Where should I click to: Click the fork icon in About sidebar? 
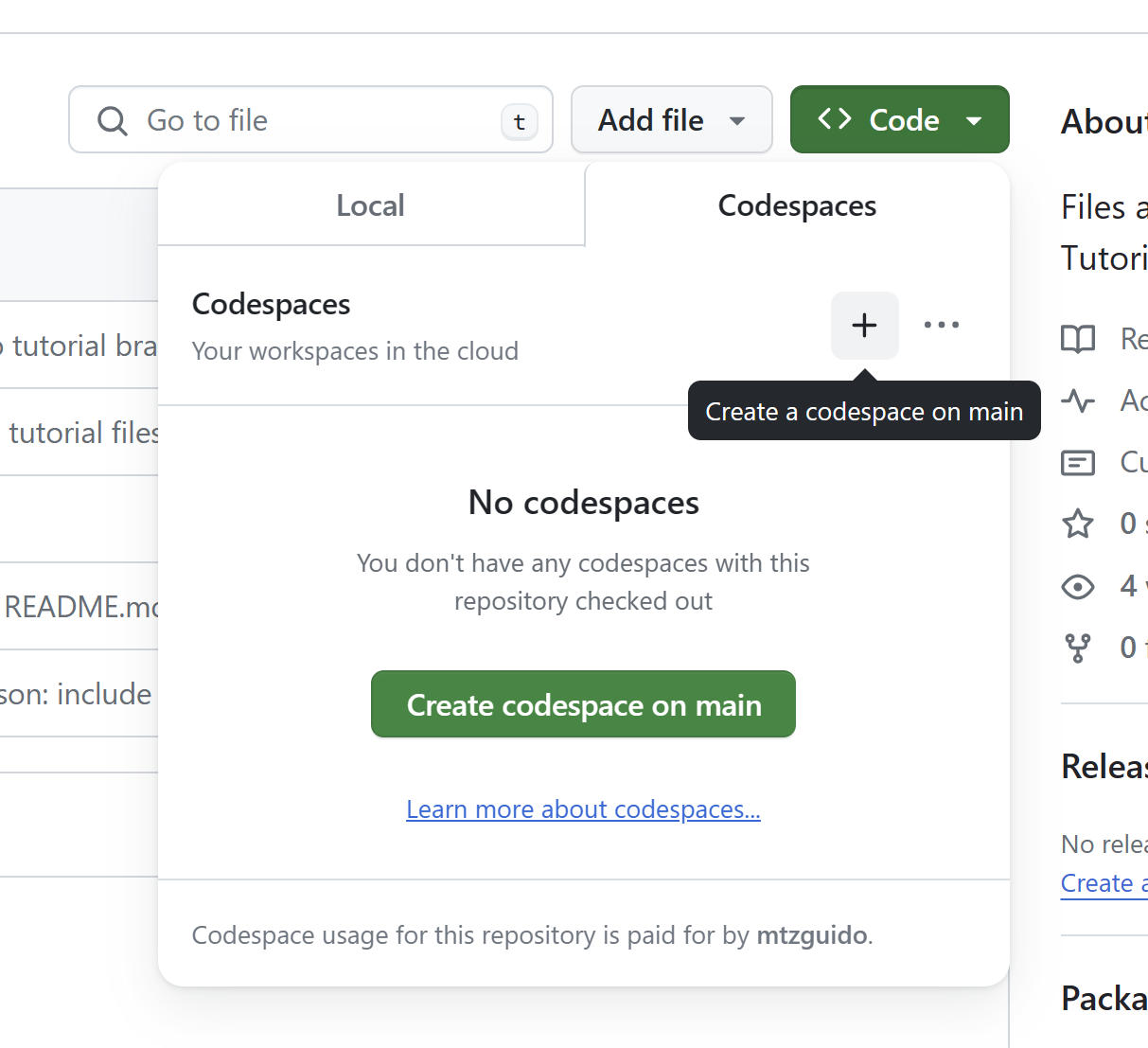1078,648
